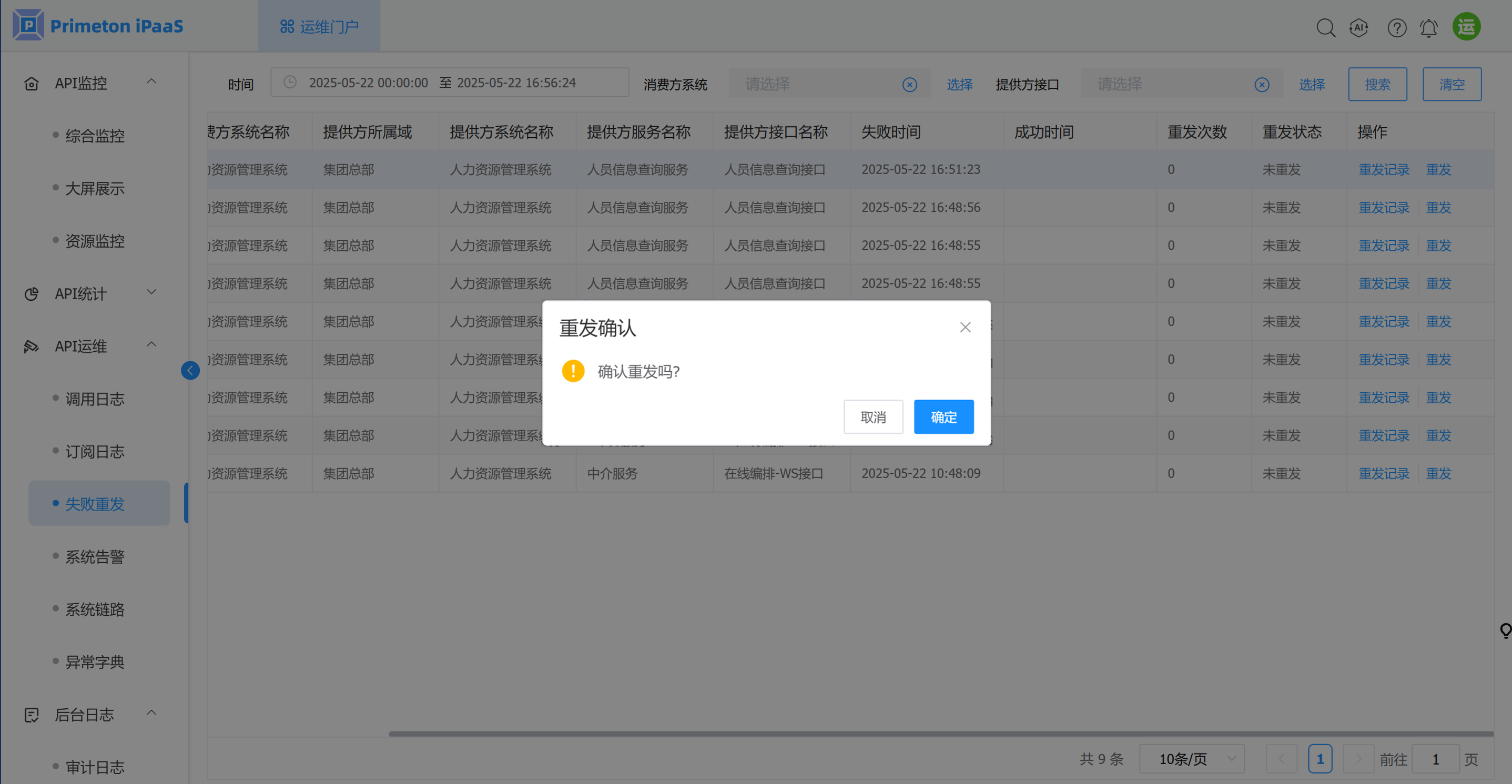
Task: Click the search magnifier icon in header
Action: [1325, 27]
